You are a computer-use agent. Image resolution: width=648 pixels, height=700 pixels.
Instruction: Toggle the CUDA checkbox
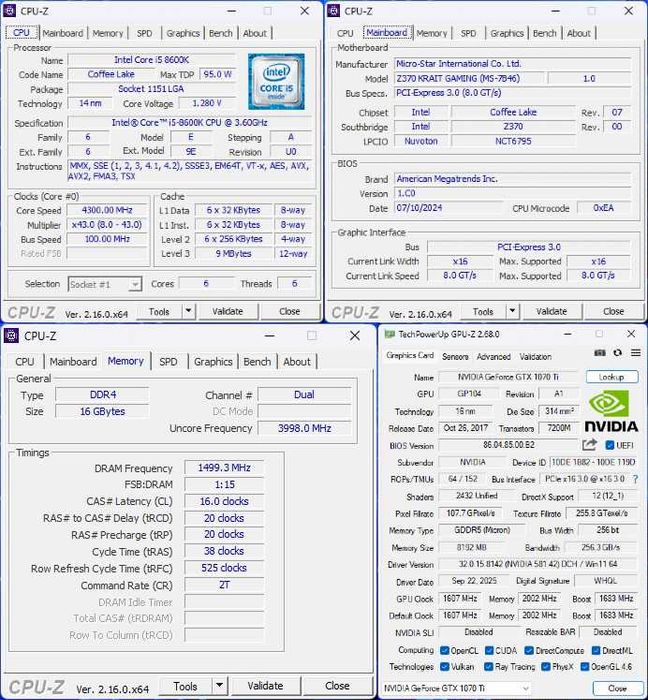489,650
